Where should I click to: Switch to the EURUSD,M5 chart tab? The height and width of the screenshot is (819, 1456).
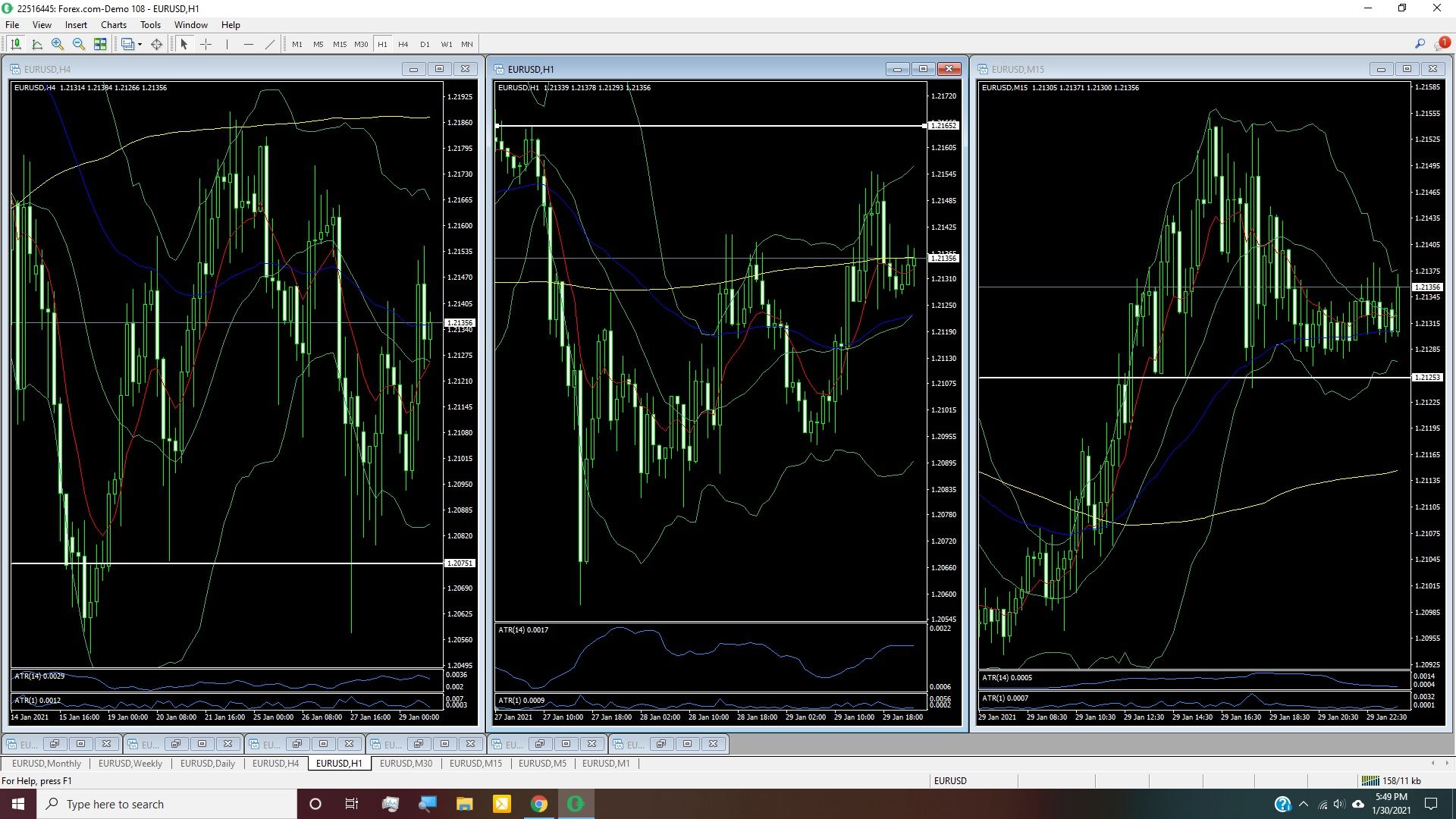pos(542,764)
